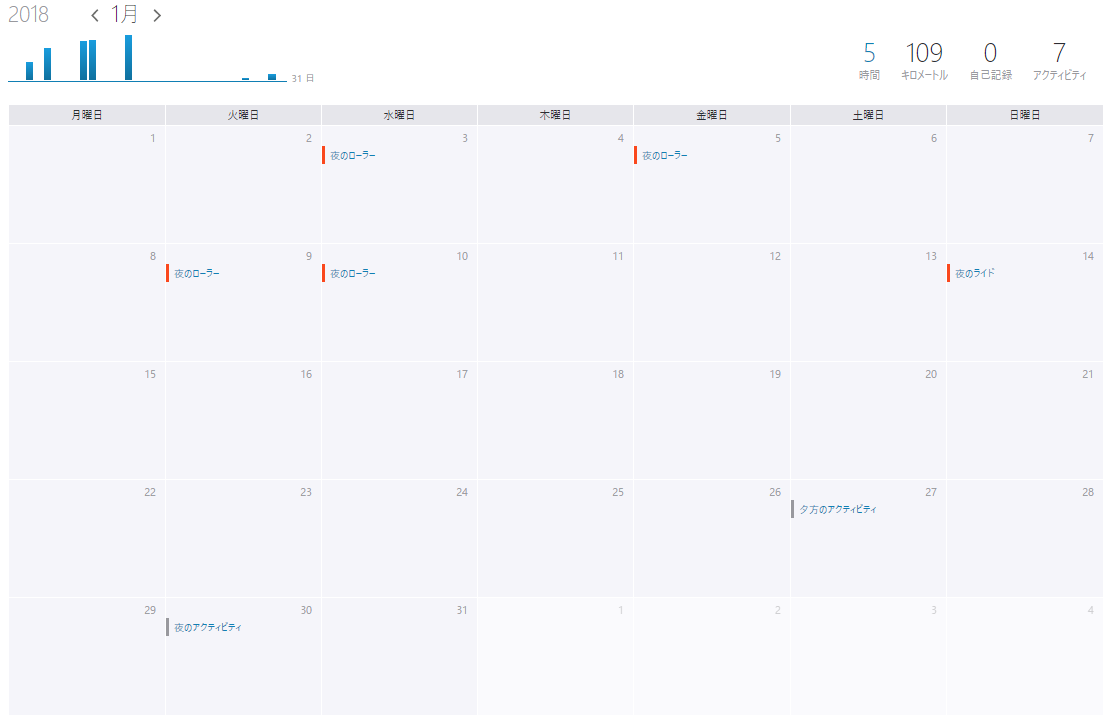1113x715 pixels.
Task: Click the 0 自己記録 stat
Action: pos(991,60)
